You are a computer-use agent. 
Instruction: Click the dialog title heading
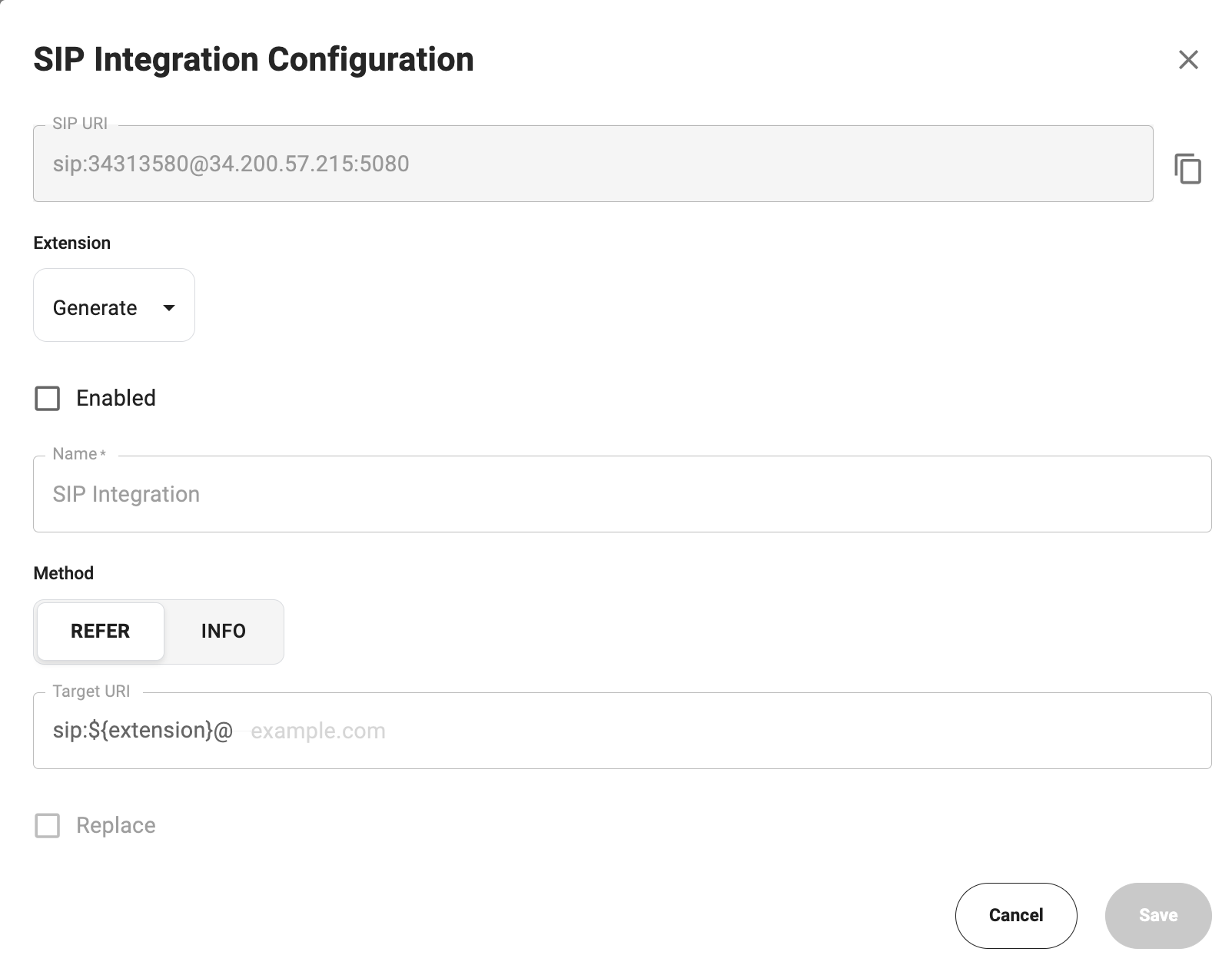click(254, 60)
